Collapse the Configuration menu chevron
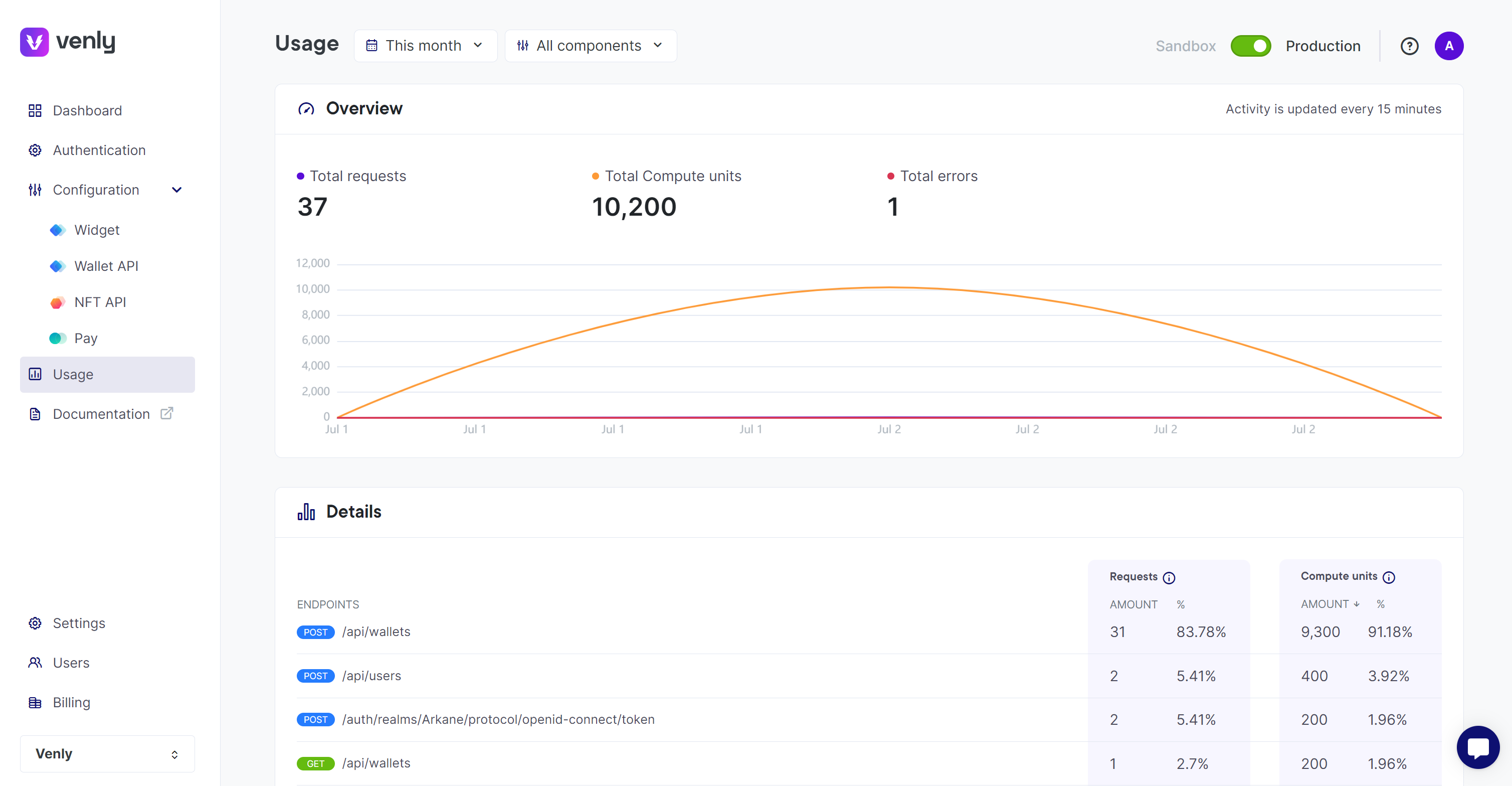Image resolution: width=1512 pixels, height=786 pixels. (176, 190)
